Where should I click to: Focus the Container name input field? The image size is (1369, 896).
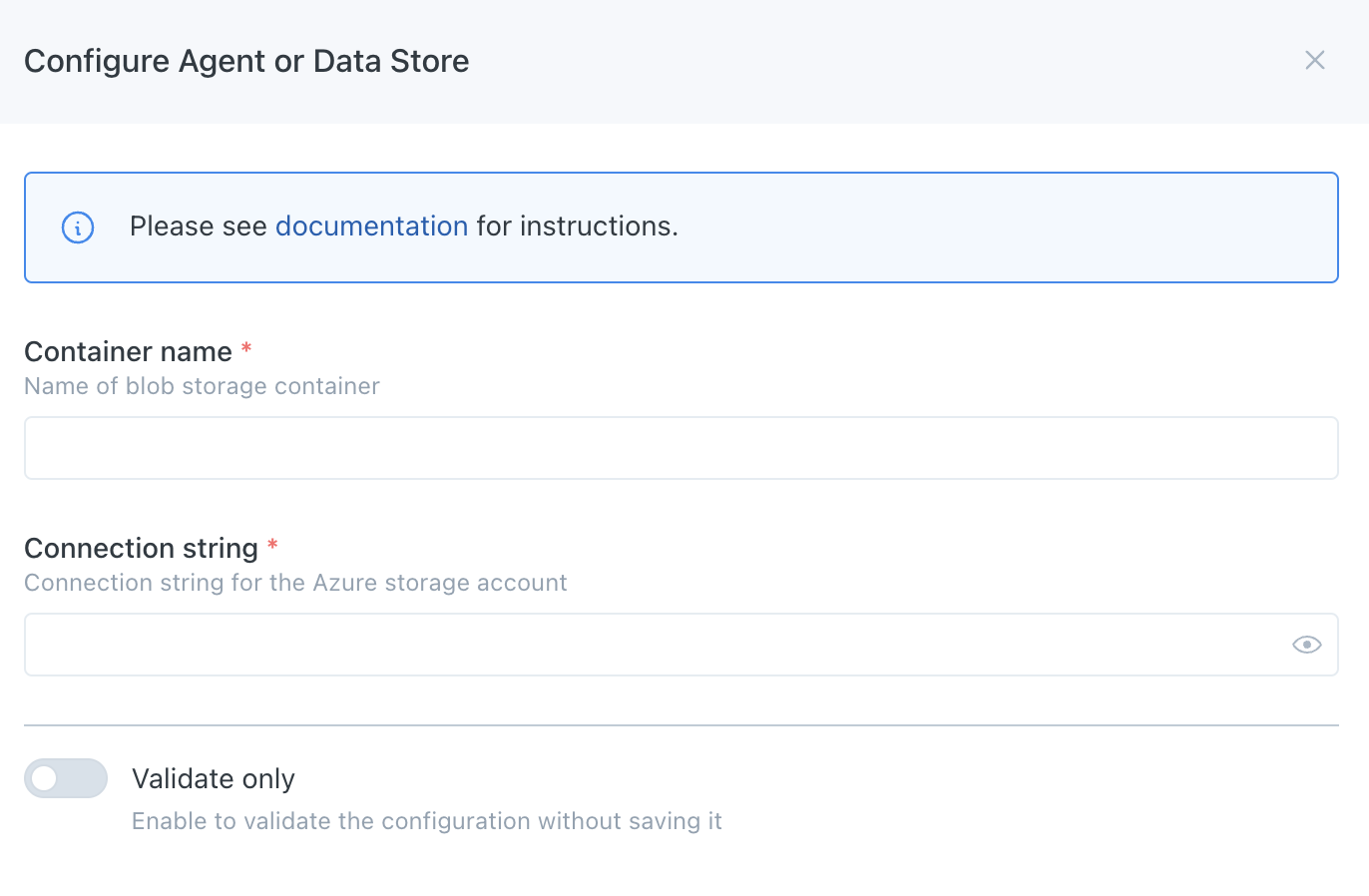click(x=681, y=448)
